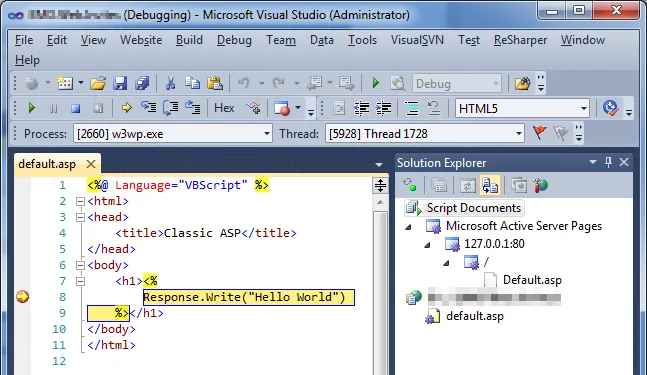Viewport: 647px width, 375px height.
Task: Toggle Nest Related Files in Solution Explorer
Action: [x=490, y=185]
